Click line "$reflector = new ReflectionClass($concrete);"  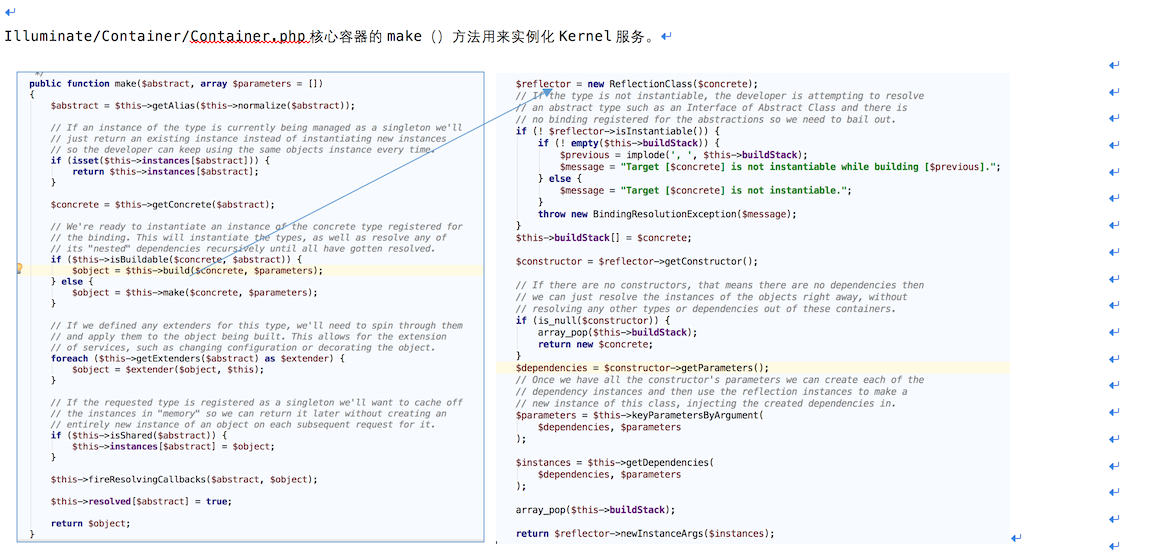coord(636,84)
